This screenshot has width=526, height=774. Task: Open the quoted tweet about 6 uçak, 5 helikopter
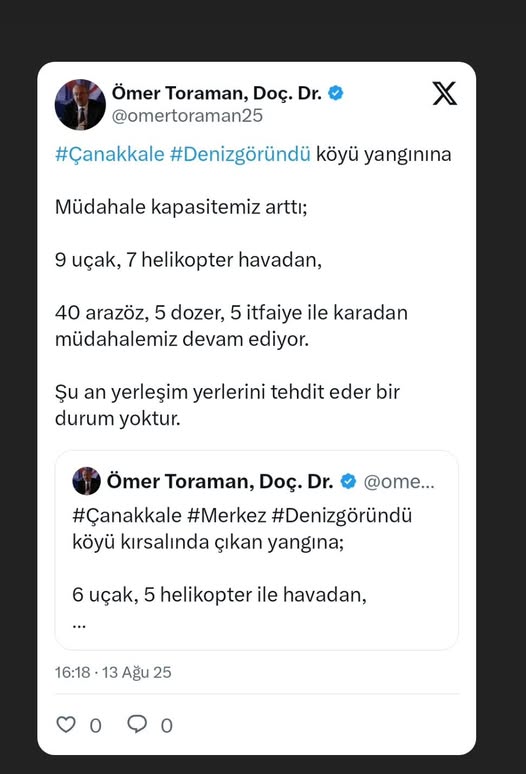click(x=257, y=550)
